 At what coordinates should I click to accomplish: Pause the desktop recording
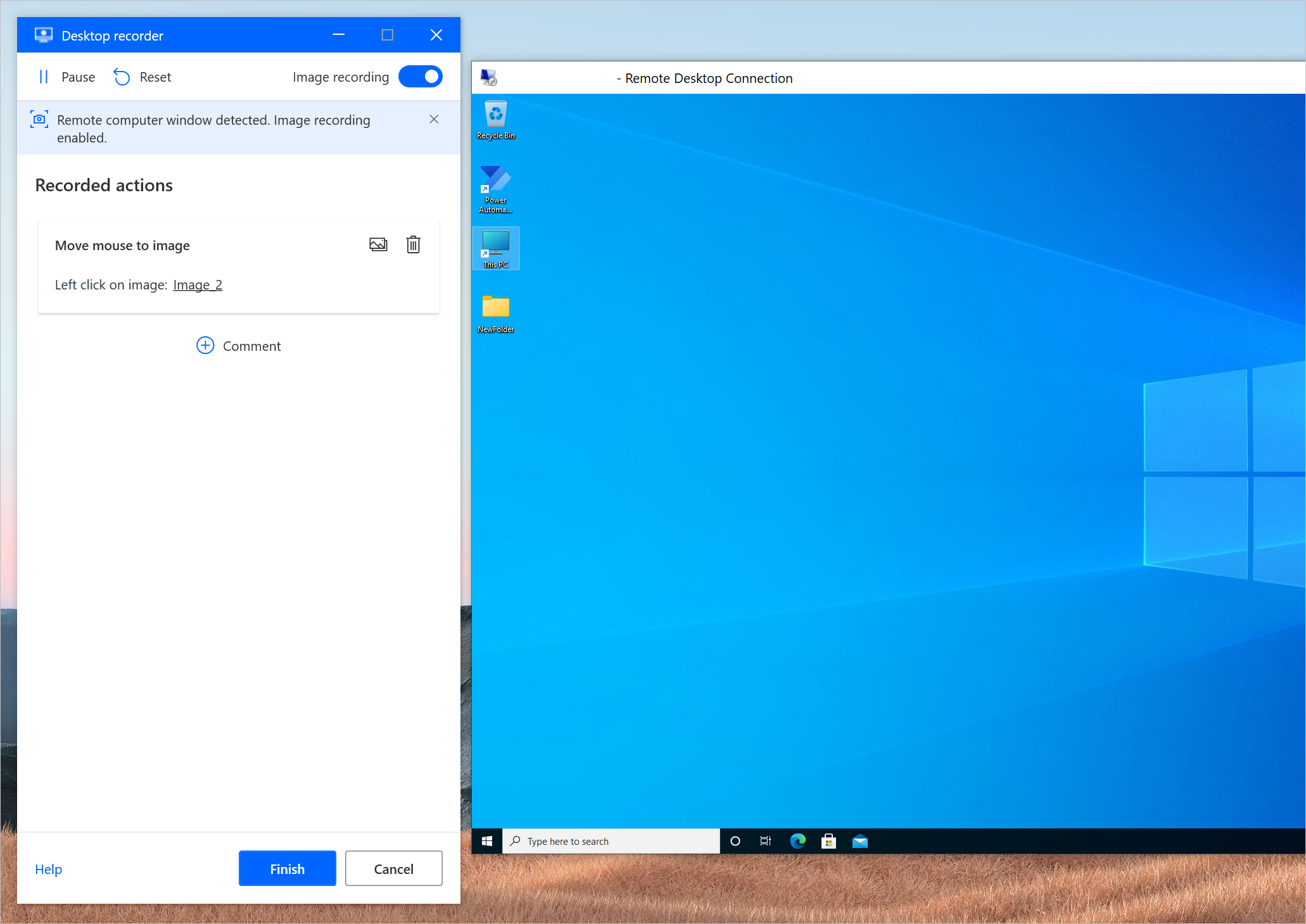[66, 77]
